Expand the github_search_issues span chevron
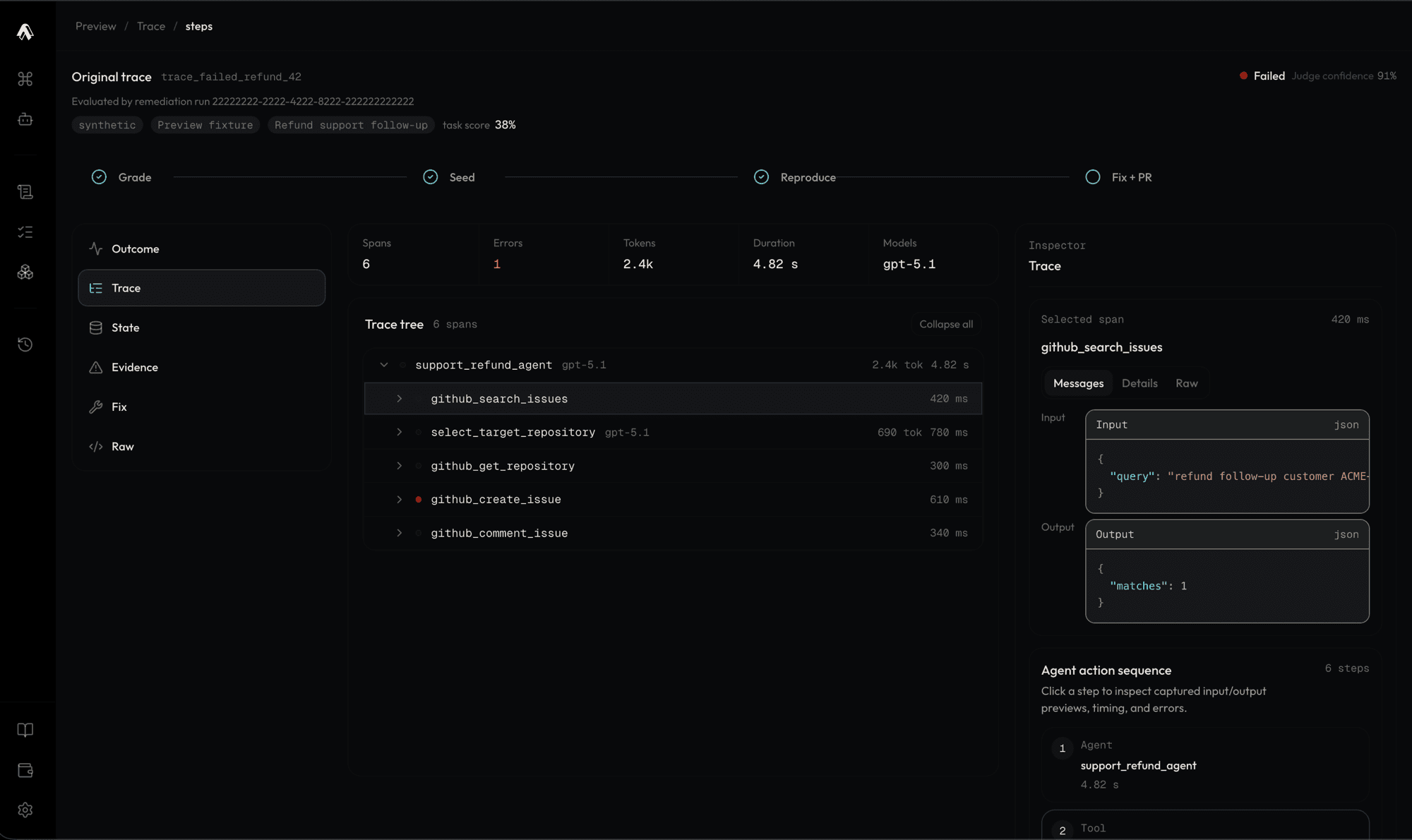1412x840 pixels. pyautogui.click(x=400, y=399)
